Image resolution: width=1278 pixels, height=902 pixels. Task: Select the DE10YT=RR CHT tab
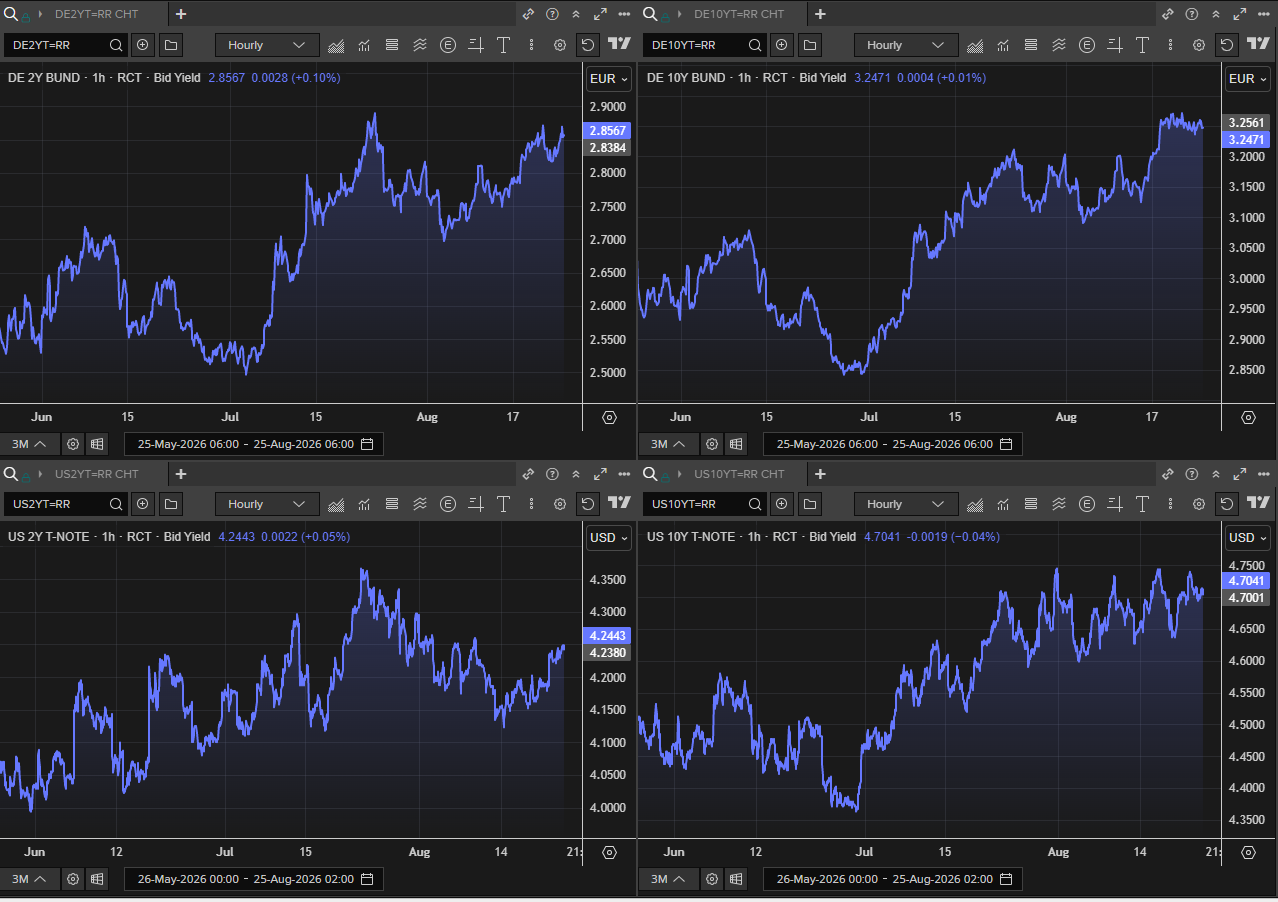[x=739, y=14]
